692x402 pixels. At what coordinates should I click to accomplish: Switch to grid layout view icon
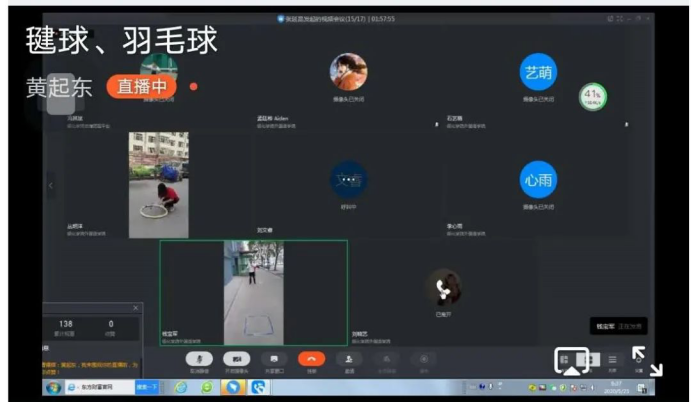tap(565, 359)
